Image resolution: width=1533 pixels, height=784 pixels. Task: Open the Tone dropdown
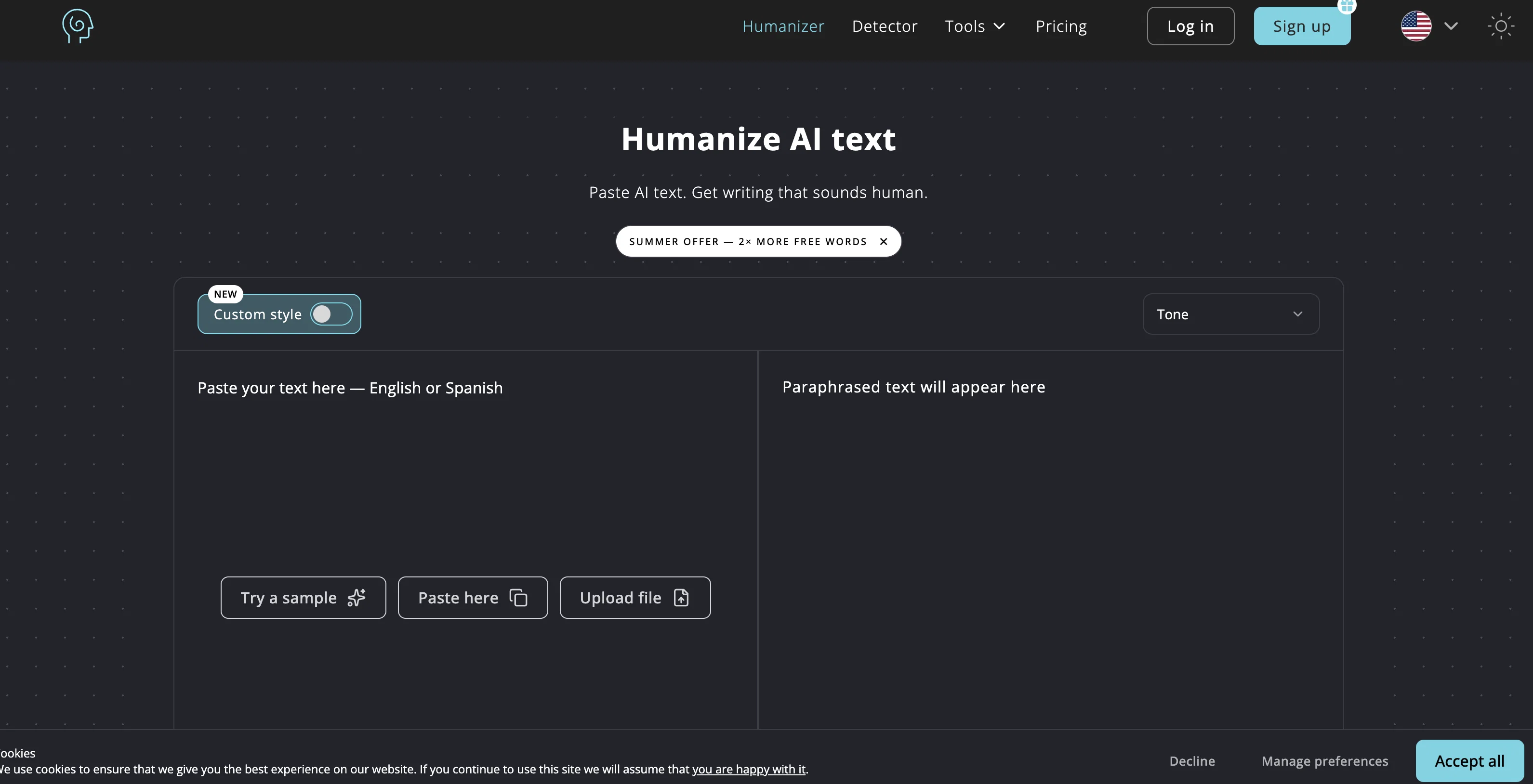[1230, 314]
